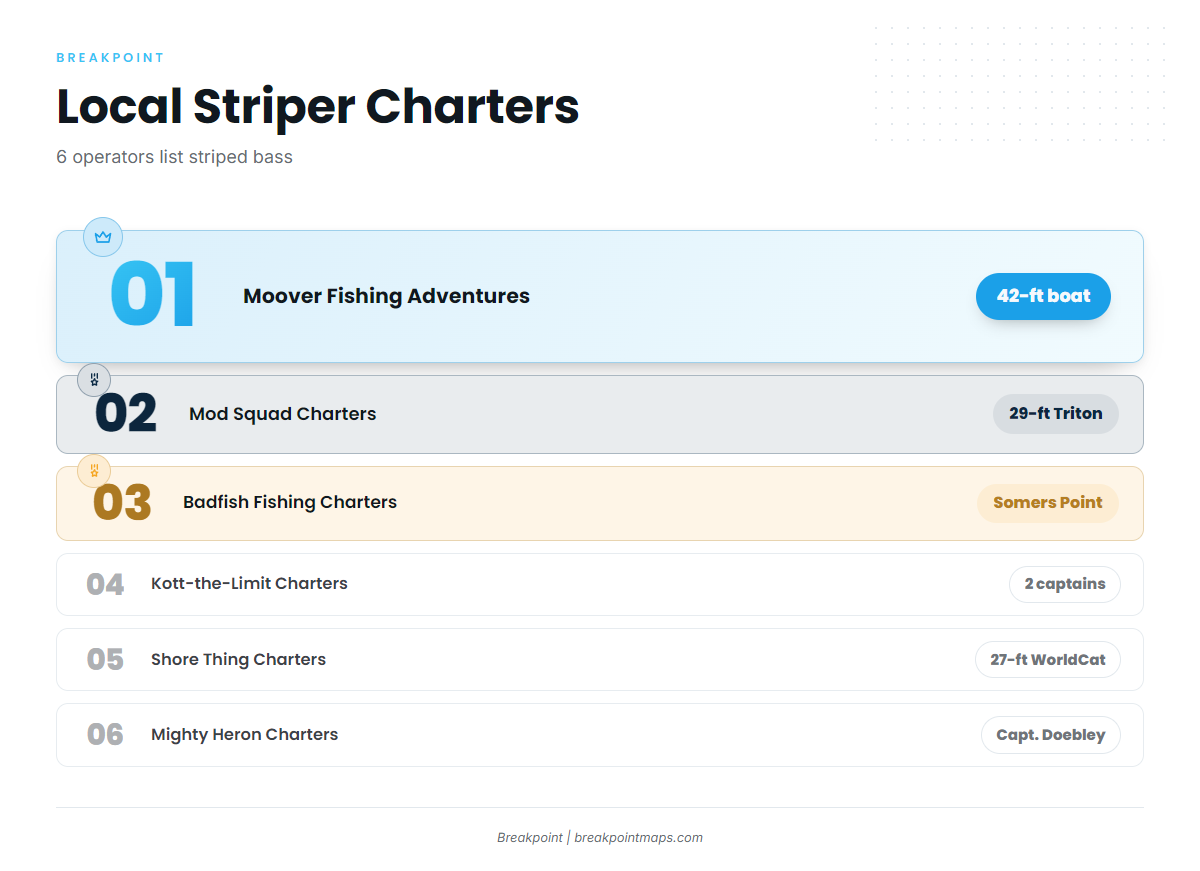The image size is (1200, 871).
Task: Click the large 01 rank number
Action: (x=153, y=295)
